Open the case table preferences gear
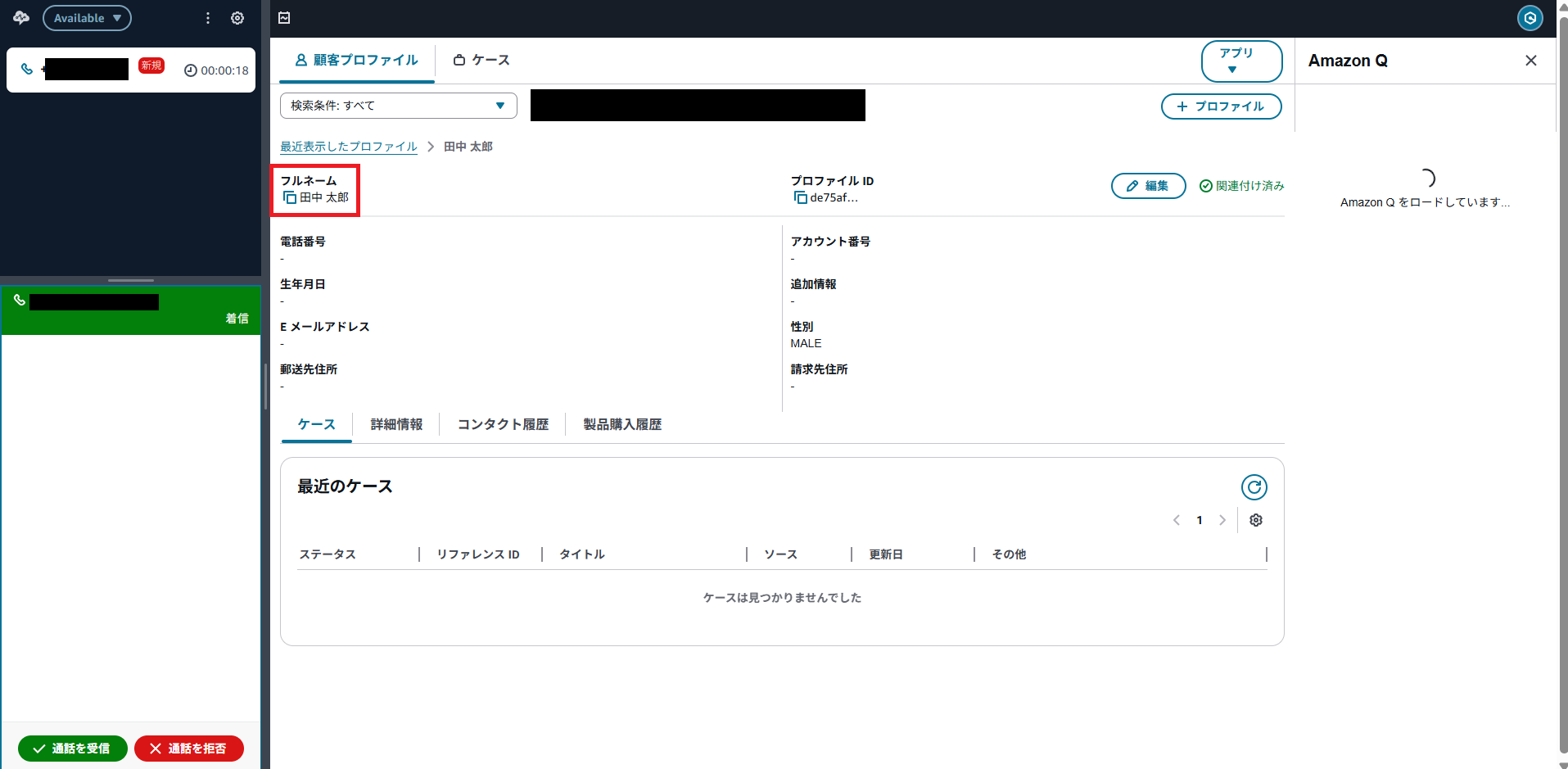Viewport: 1568px width, 769px height. pyautogui.click(x=1255, y=520)
